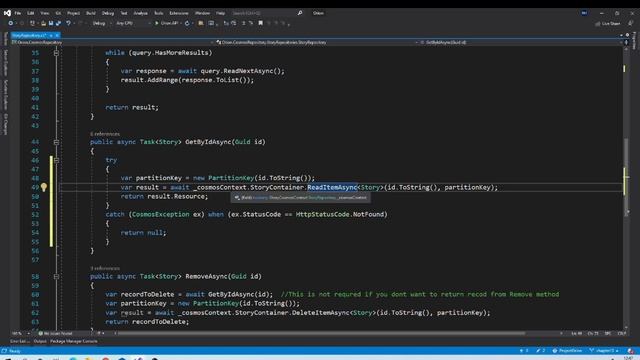Click the search magnifier icon
Viewport: 640px width, 360px height.
click(300, 13)
